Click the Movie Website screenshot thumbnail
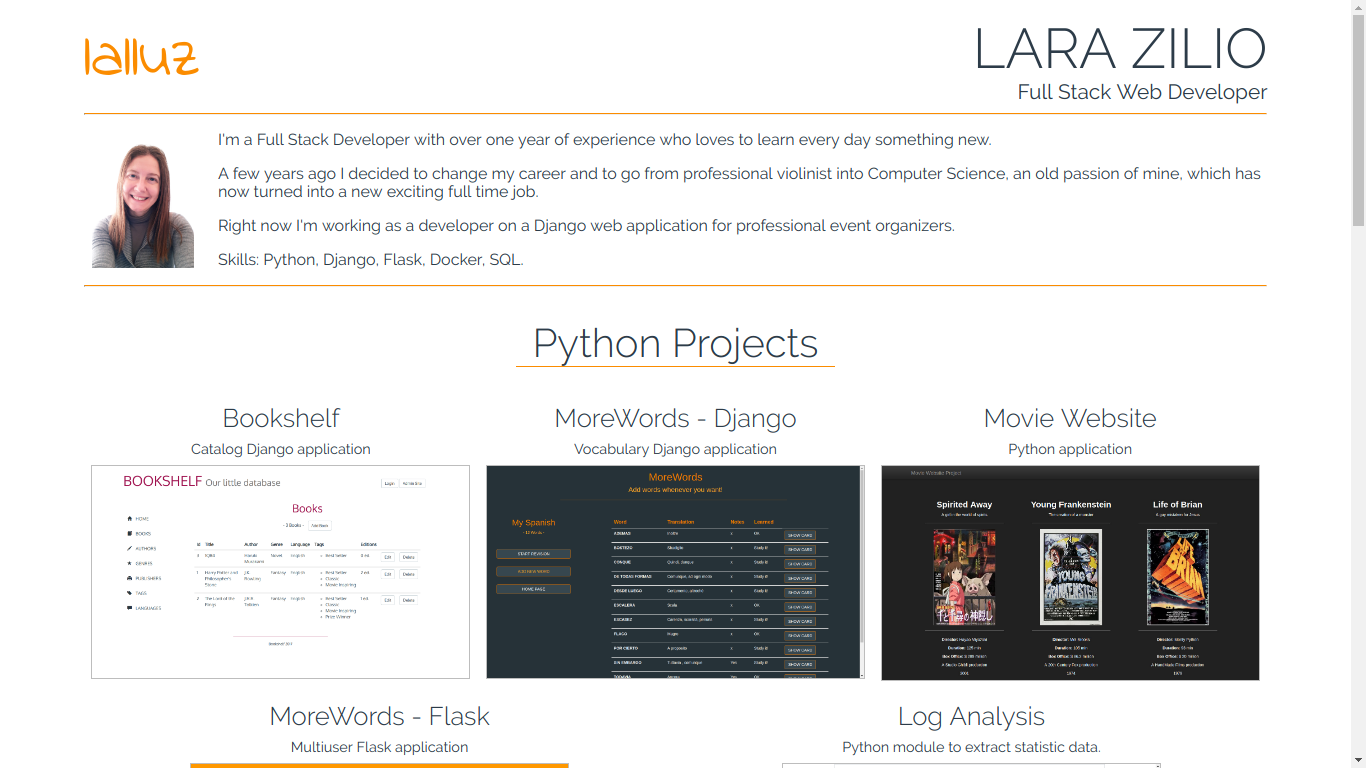The height and width of the screenshot is (768, 1366). (x=1070, y=572)
